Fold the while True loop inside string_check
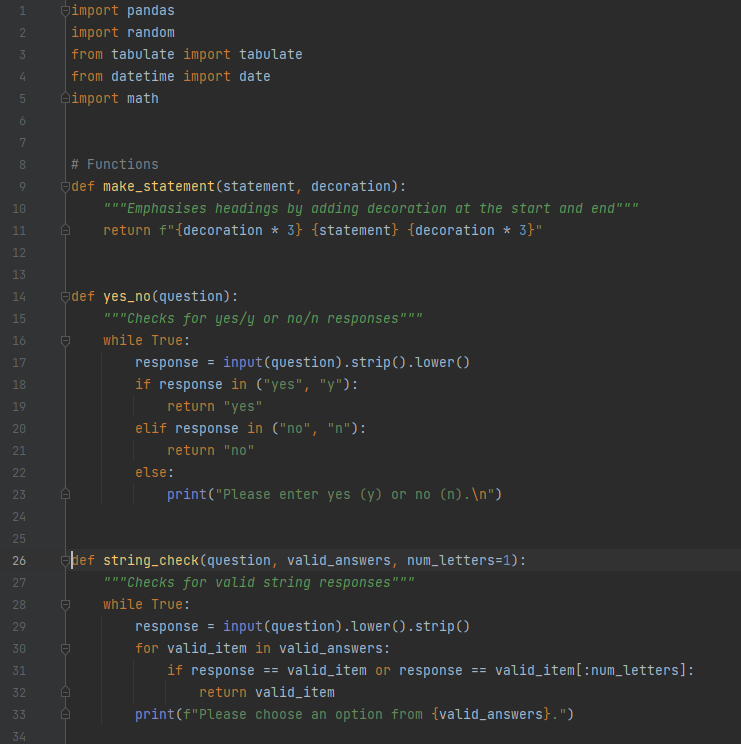Viewport: 741px width, 744px height. coord(66,605)
